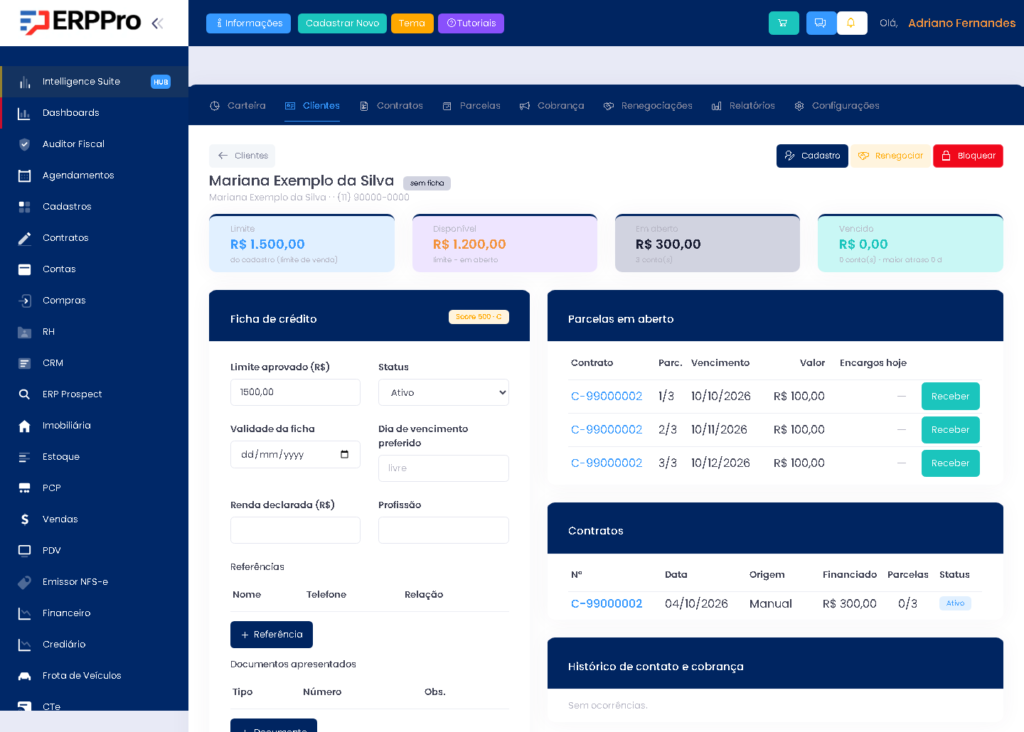The width and height of the screenshot is (1024, 732).
Task: Click the Contas card icon
Action: click(24, 269)
